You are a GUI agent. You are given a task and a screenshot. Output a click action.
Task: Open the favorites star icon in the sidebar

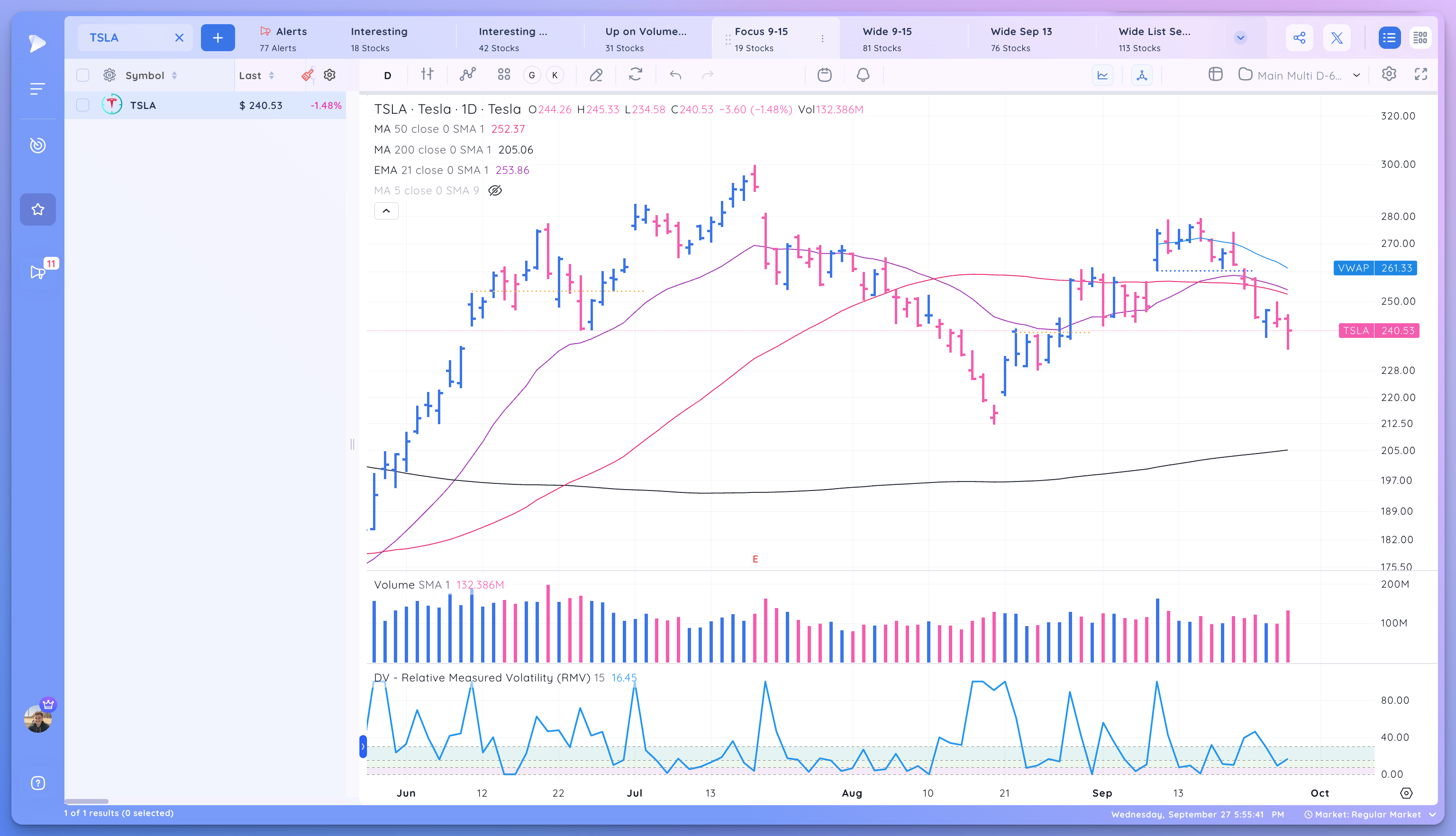[38, 209]
